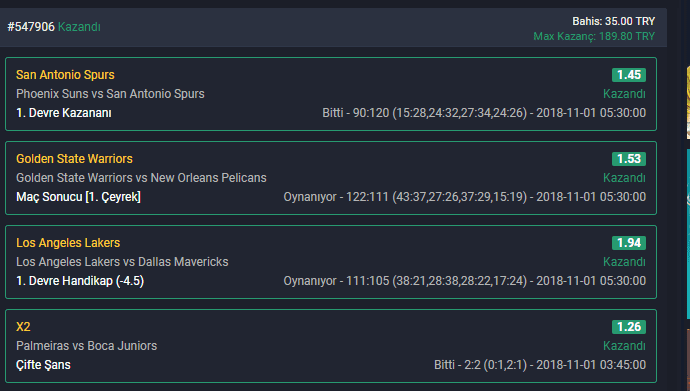Click the 1.94 odds badge

pos(628,243)
